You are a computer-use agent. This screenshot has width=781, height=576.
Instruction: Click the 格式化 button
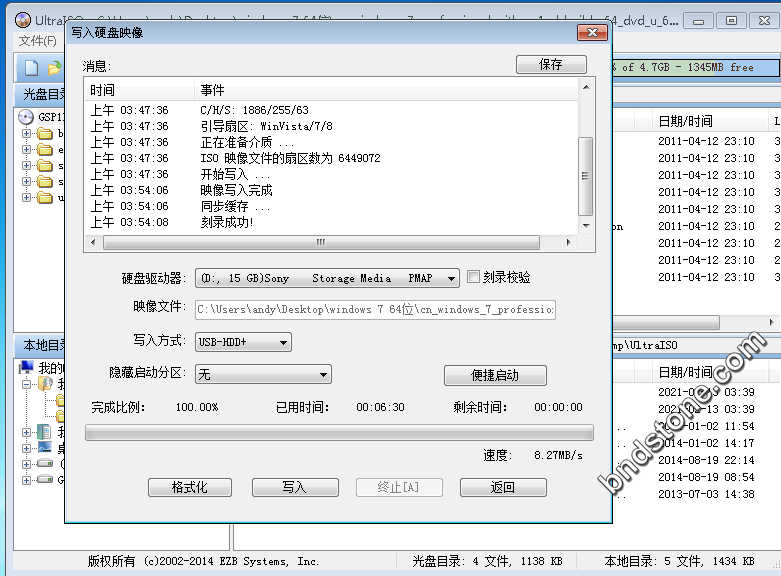click(x=190, y=487)
